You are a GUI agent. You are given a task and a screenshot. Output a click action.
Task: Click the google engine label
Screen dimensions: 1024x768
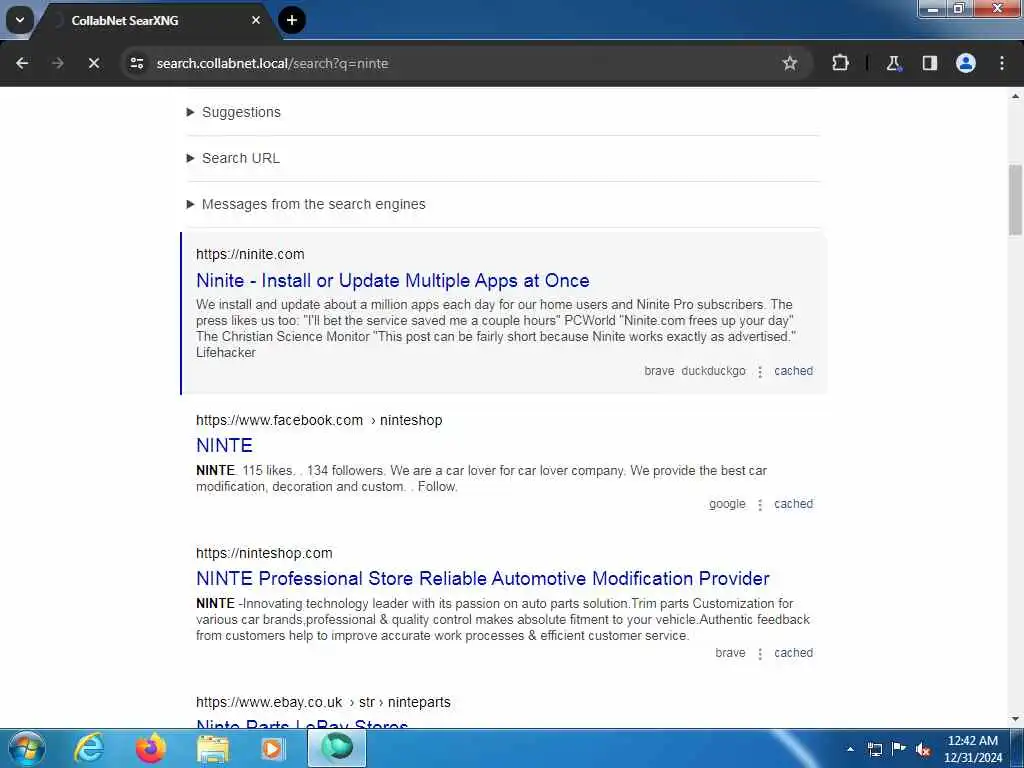click(727, 504)
